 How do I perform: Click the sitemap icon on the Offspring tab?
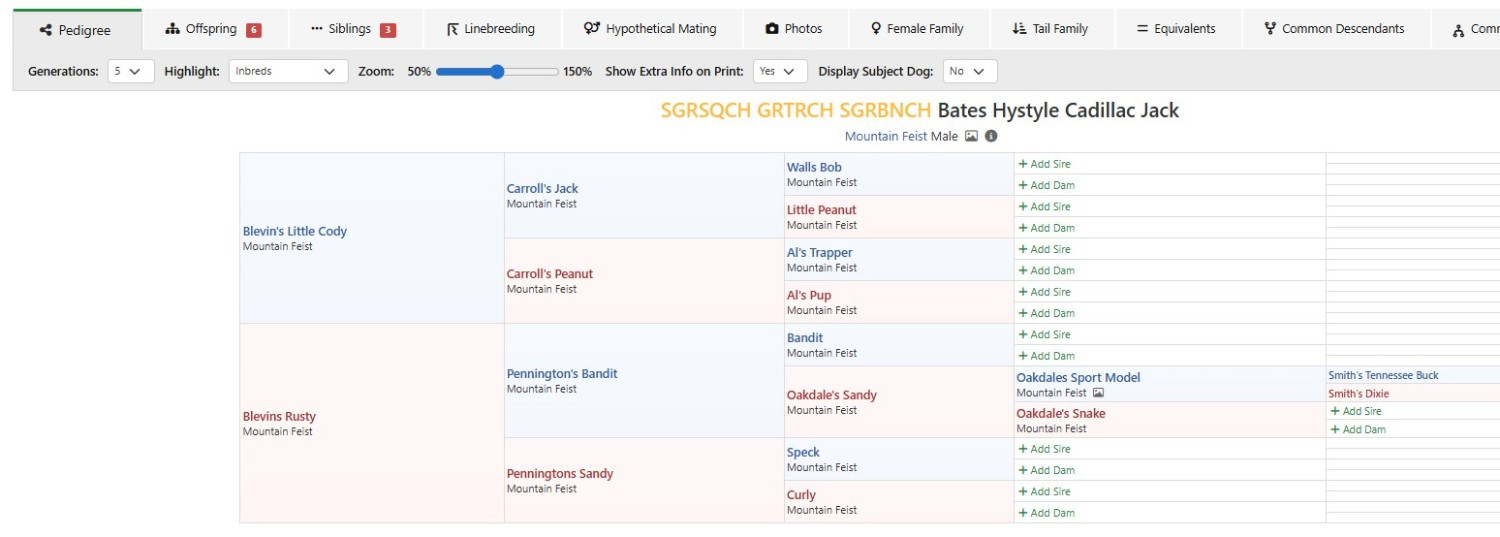172,29
